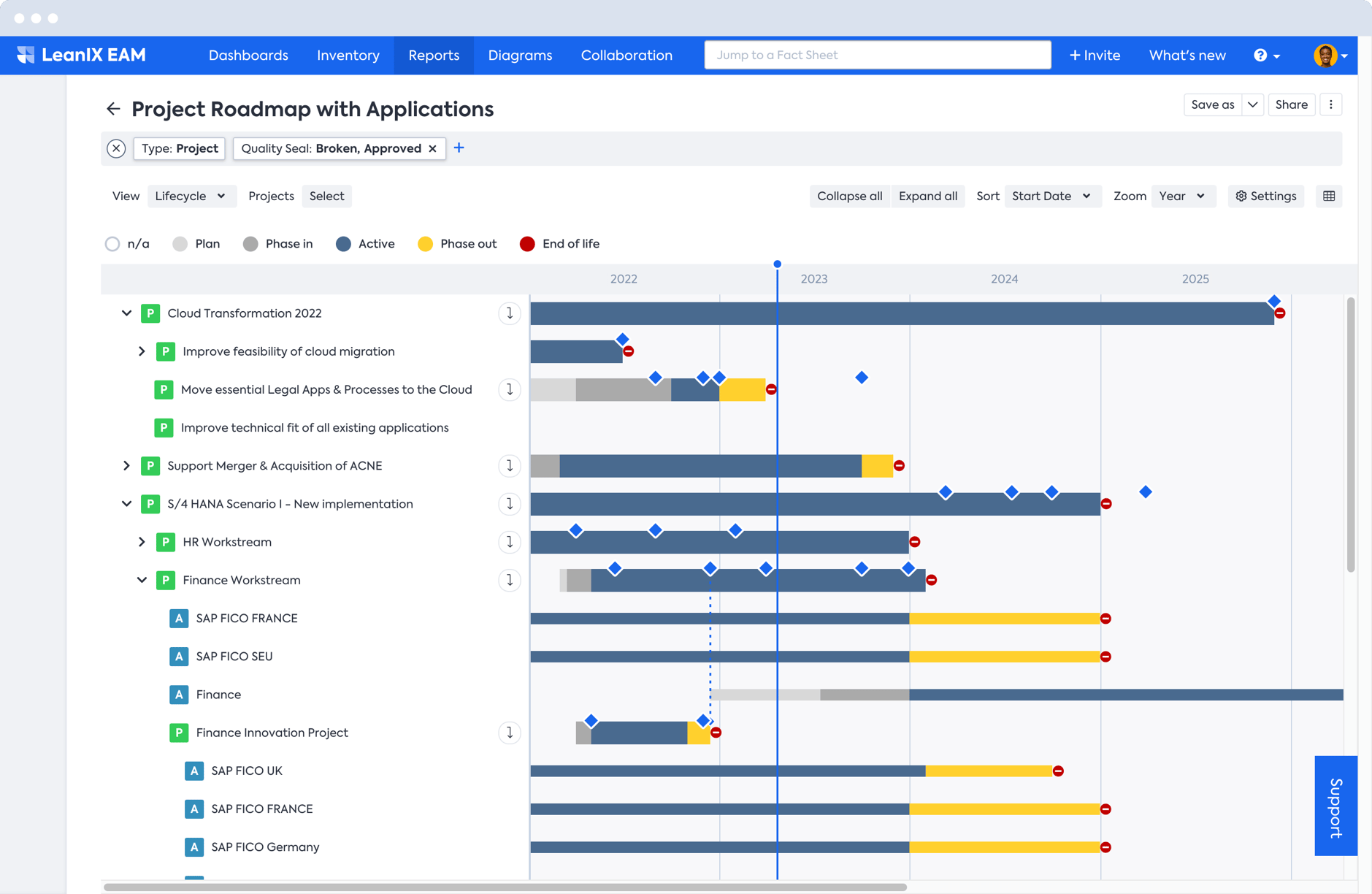Click the Expand all button
The height and width of the screenshot is (894, 1372).
coord(927,196)
